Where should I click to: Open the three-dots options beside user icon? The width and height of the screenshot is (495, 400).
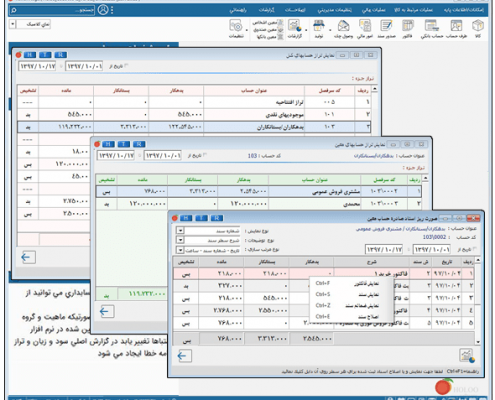(x=112, y=10)
